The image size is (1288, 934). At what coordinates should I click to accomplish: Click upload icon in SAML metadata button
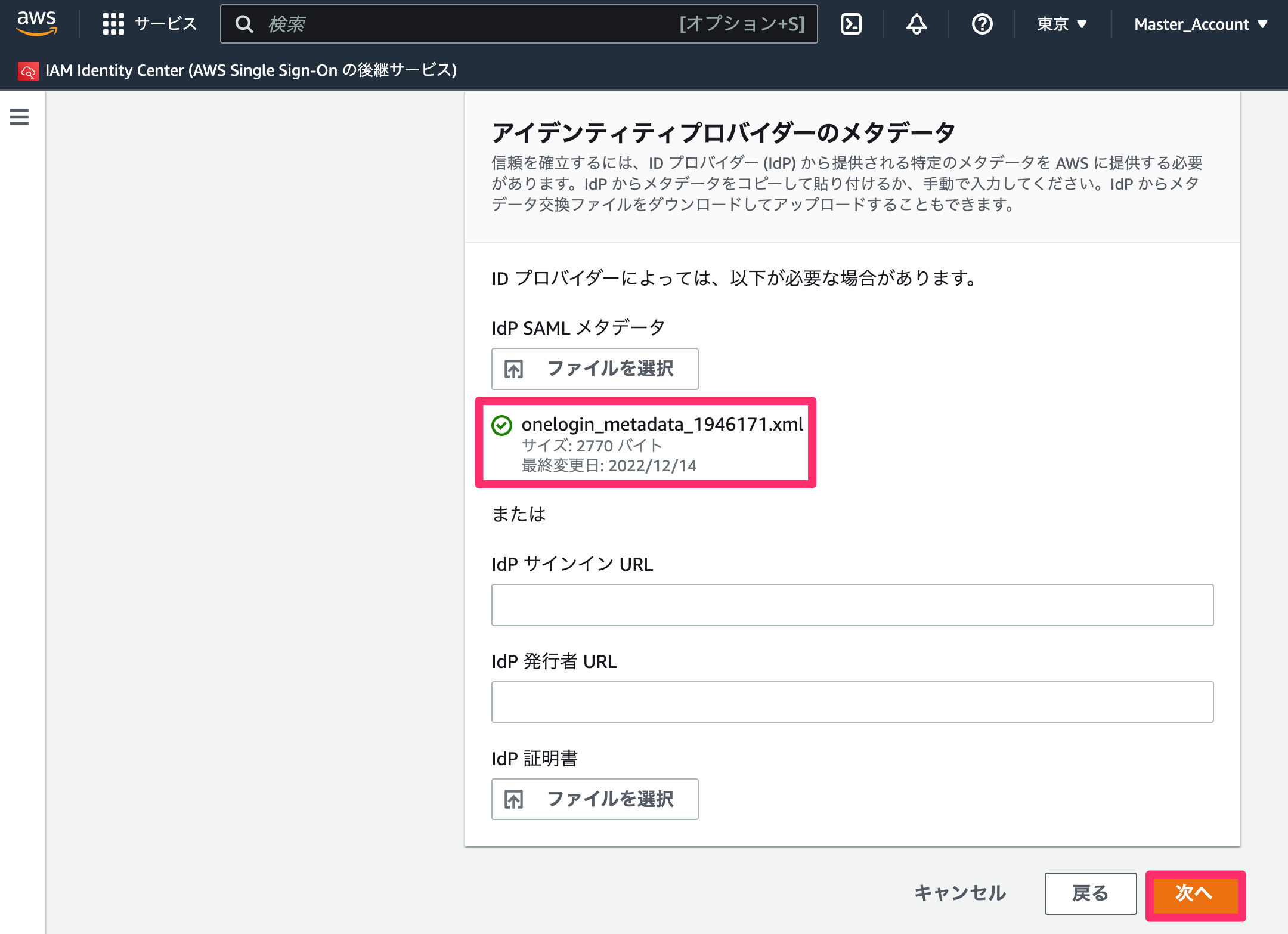click(x=513, y=369)
